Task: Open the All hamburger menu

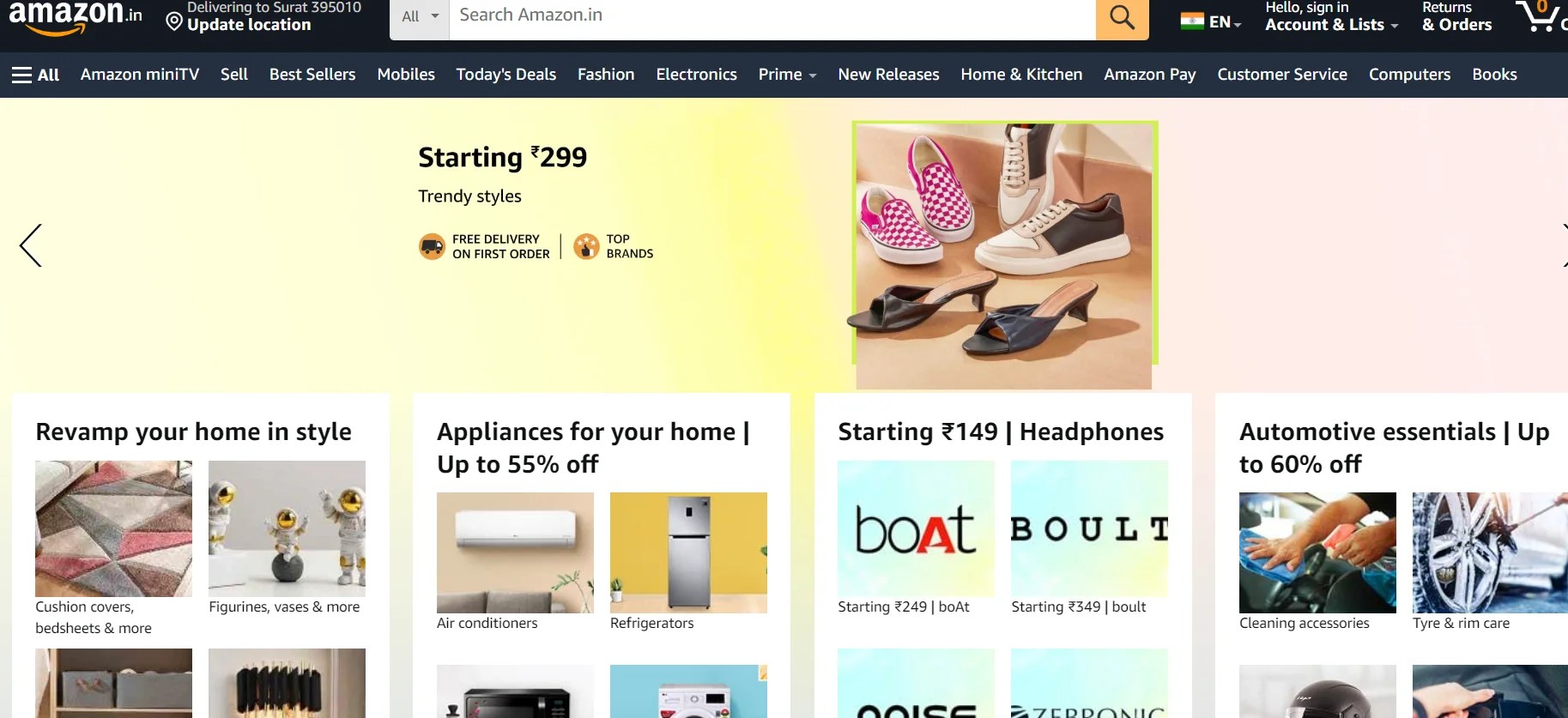Action: tap(35, 75)
